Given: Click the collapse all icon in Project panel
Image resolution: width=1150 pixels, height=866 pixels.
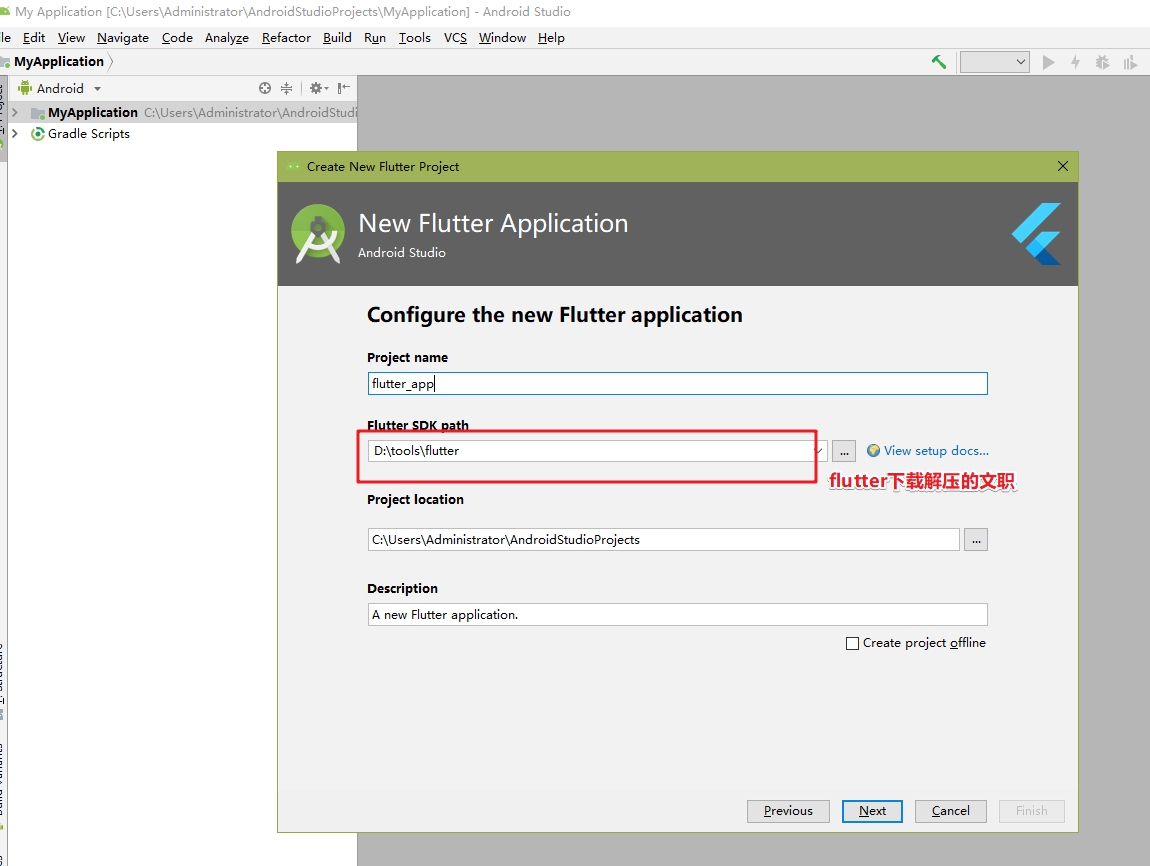Looking at the screenshot, I should (287, 88).
